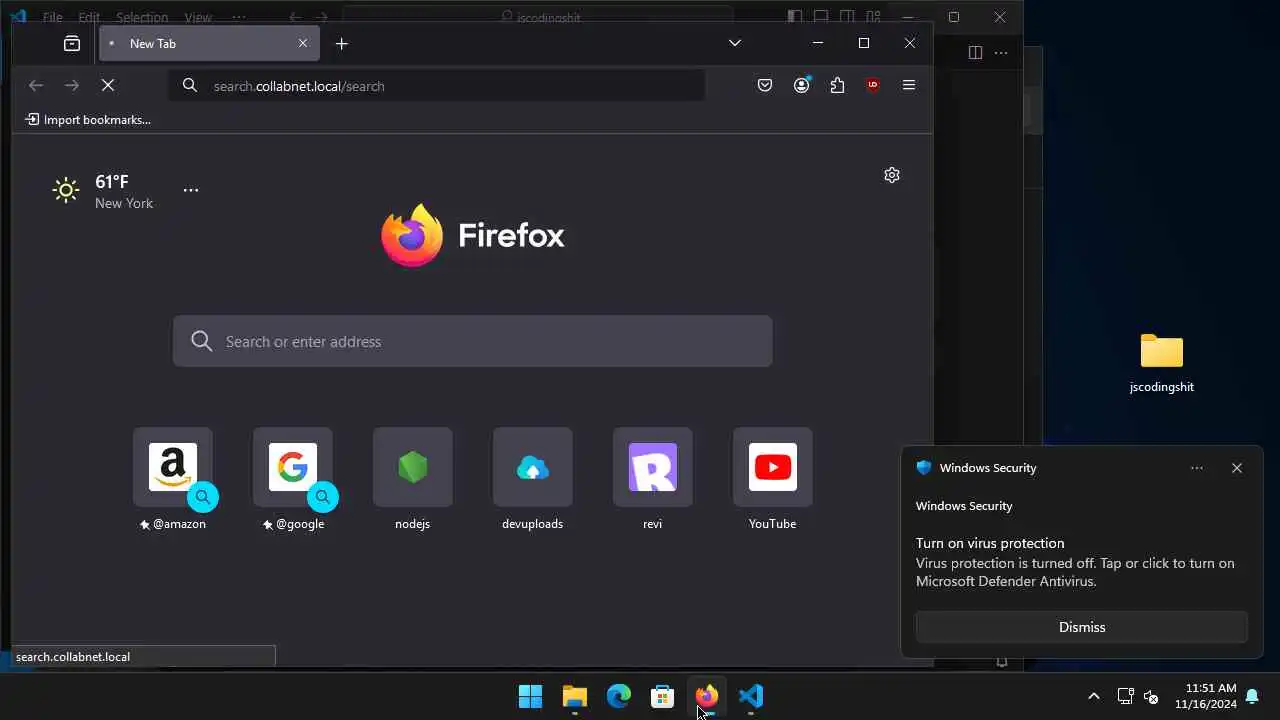1280x720 pixels.
Task: Open the Save to Pocket icon
Action: point(765,85)
